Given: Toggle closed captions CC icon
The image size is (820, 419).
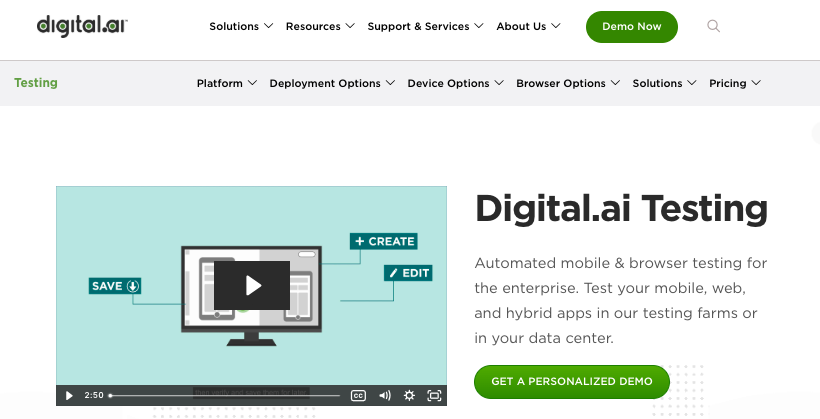Looking at the screenshot, I should click(x=358, y=395).
